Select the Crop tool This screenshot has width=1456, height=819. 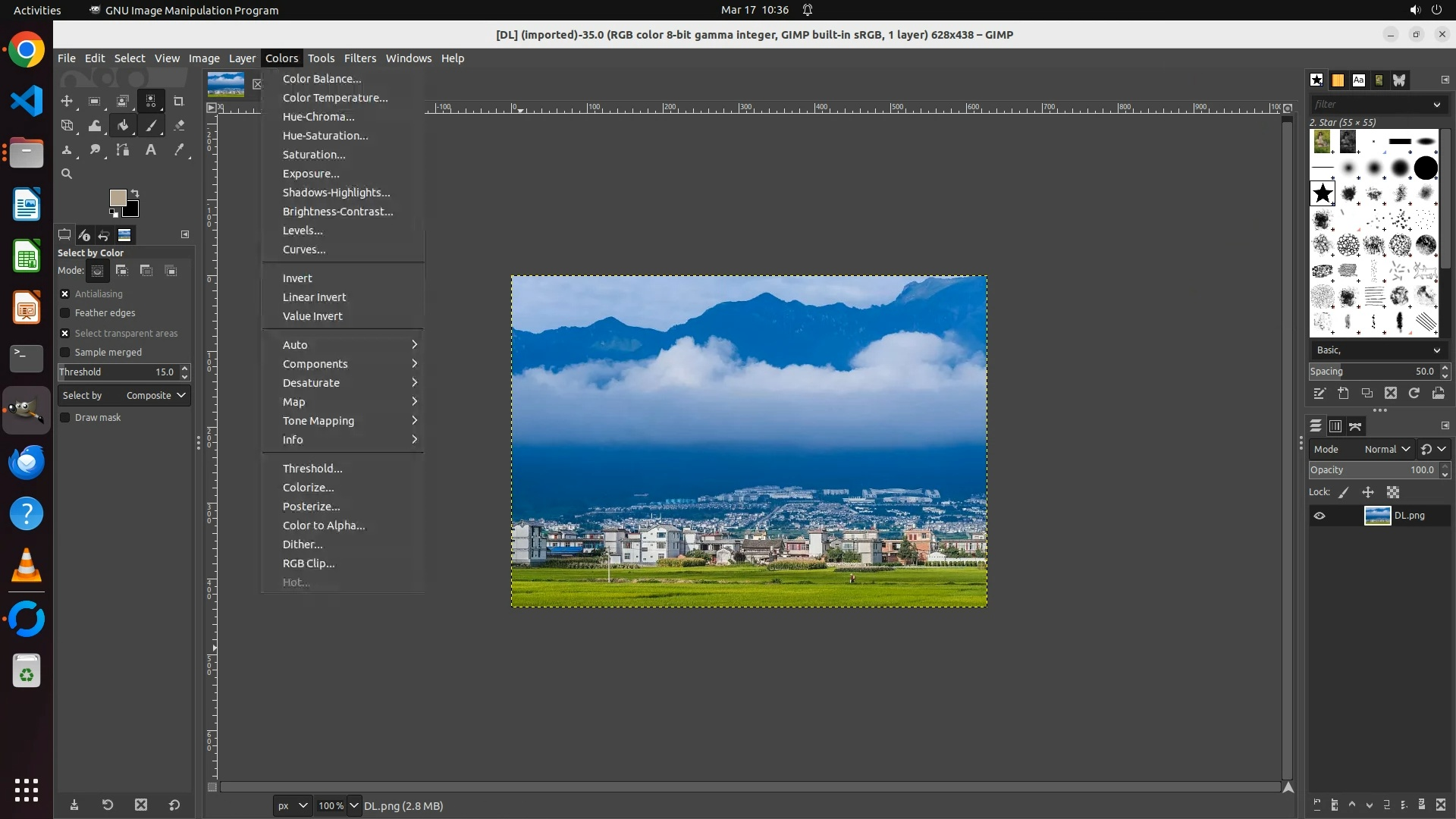point(179,101)
